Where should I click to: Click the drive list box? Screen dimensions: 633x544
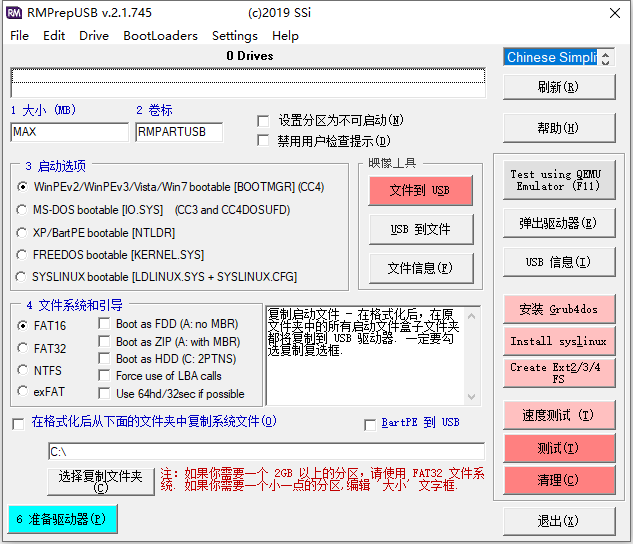248,83
